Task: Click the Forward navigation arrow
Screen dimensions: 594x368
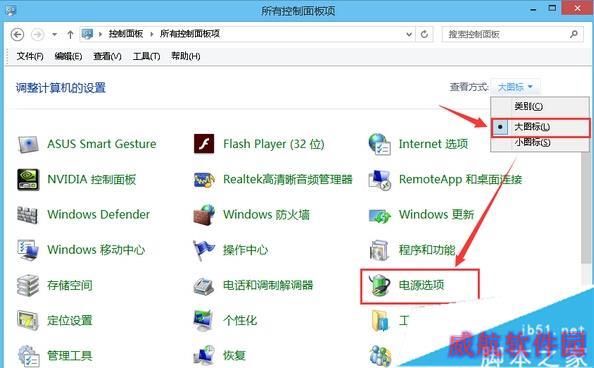Action: 37,34
